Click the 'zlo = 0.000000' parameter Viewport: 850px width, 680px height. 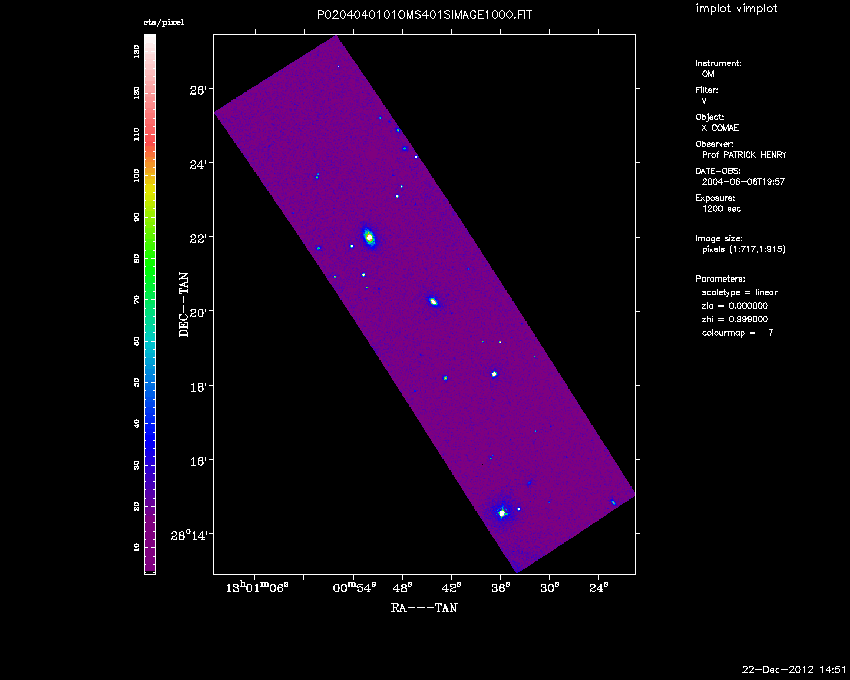pos(735,306)
